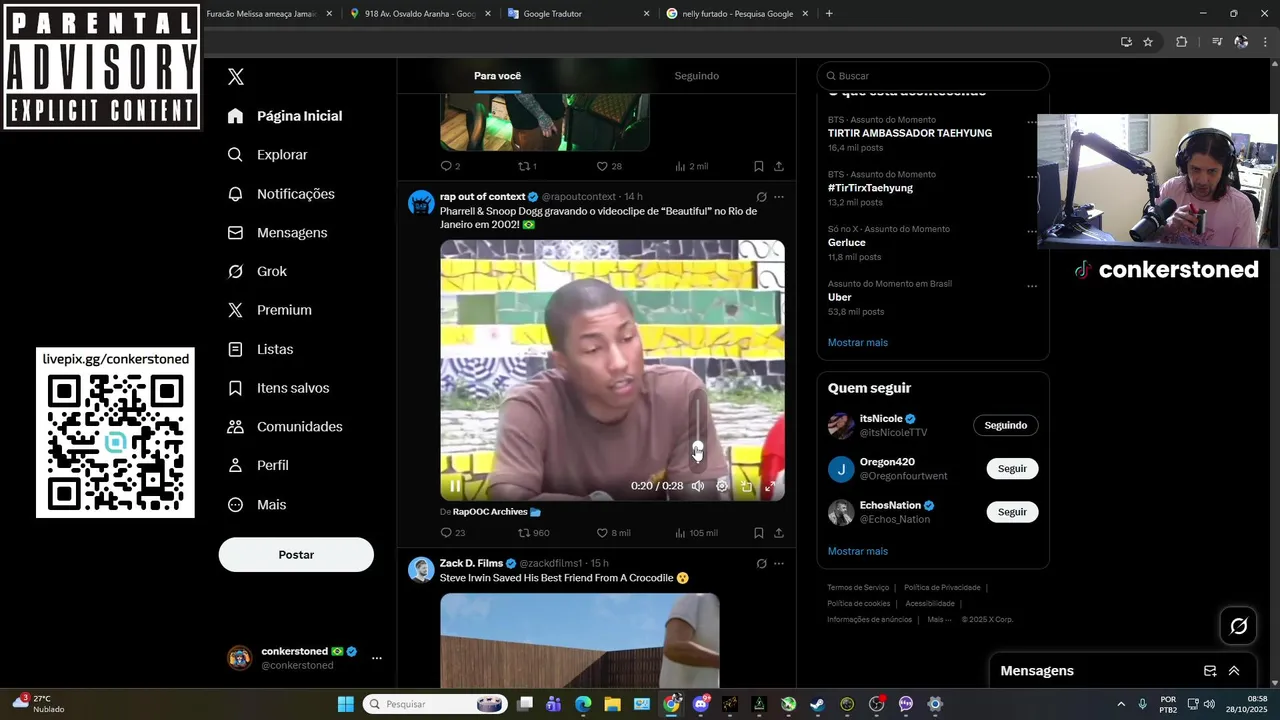The height and width of the screenshot is (720, 1280).
Task: Enter fullscreen on the video
Action: tap(770, 486)
